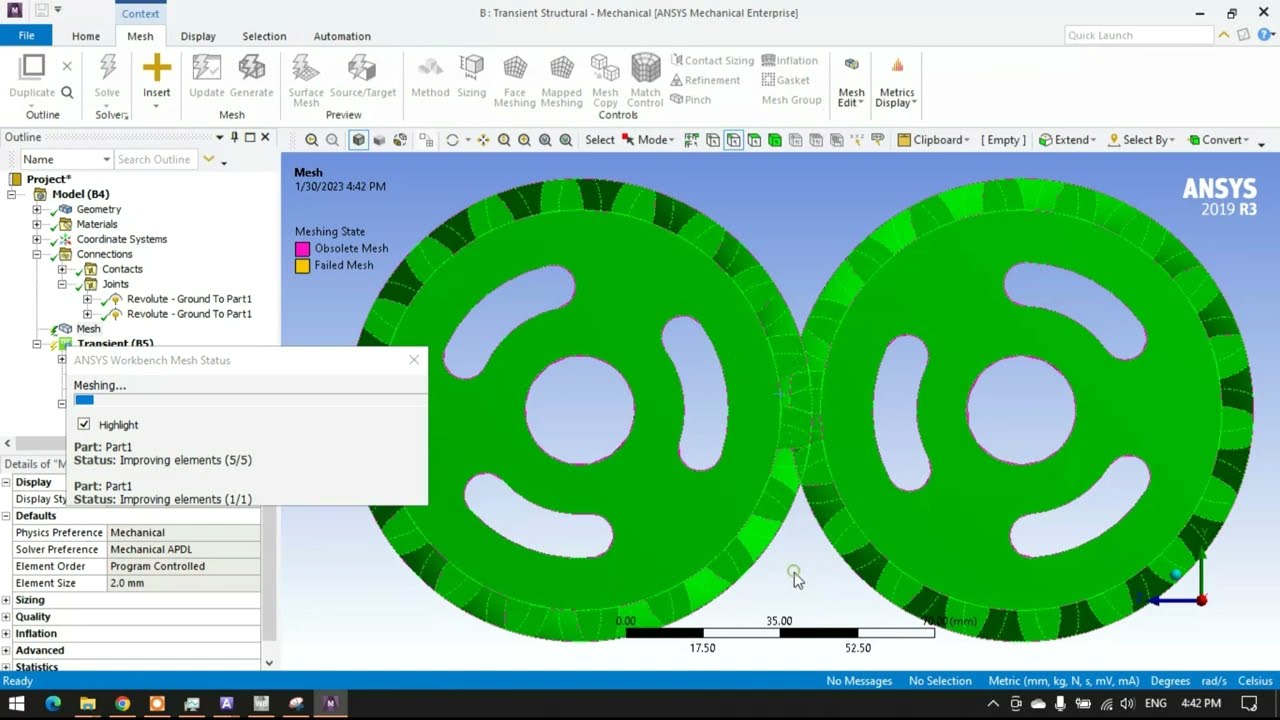1280x720 pixels.
Task: Expand the Sizing details section
Action: coord(6,600)
